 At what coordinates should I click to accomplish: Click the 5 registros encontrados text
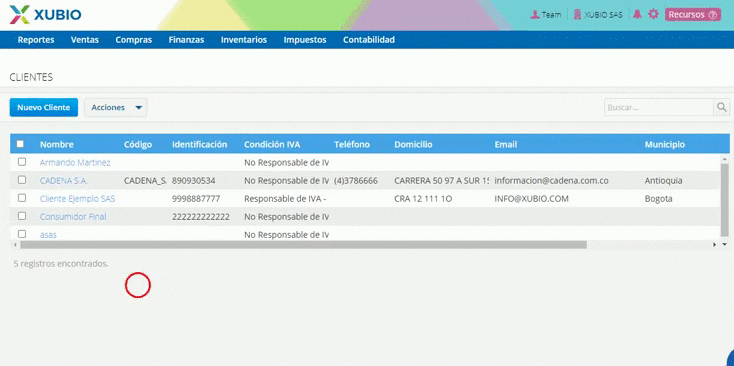click(61, 264)
